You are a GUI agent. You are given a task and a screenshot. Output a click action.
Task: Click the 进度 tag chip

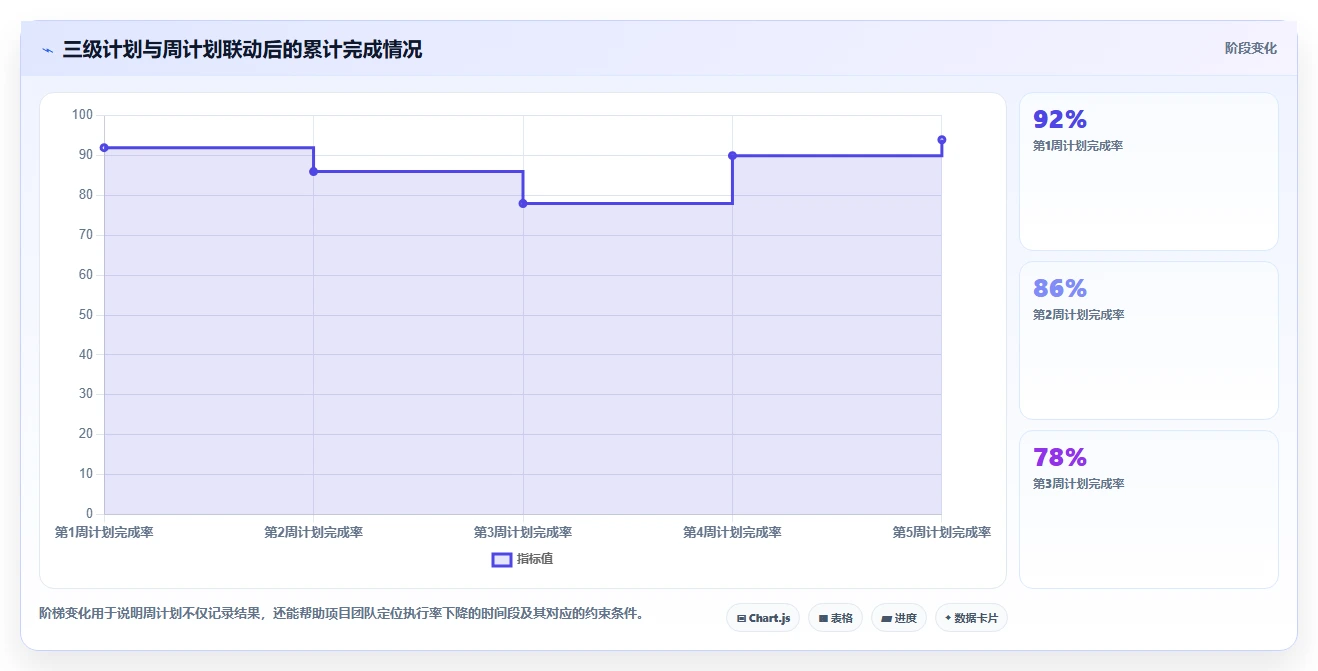click(x=899, y=618)
